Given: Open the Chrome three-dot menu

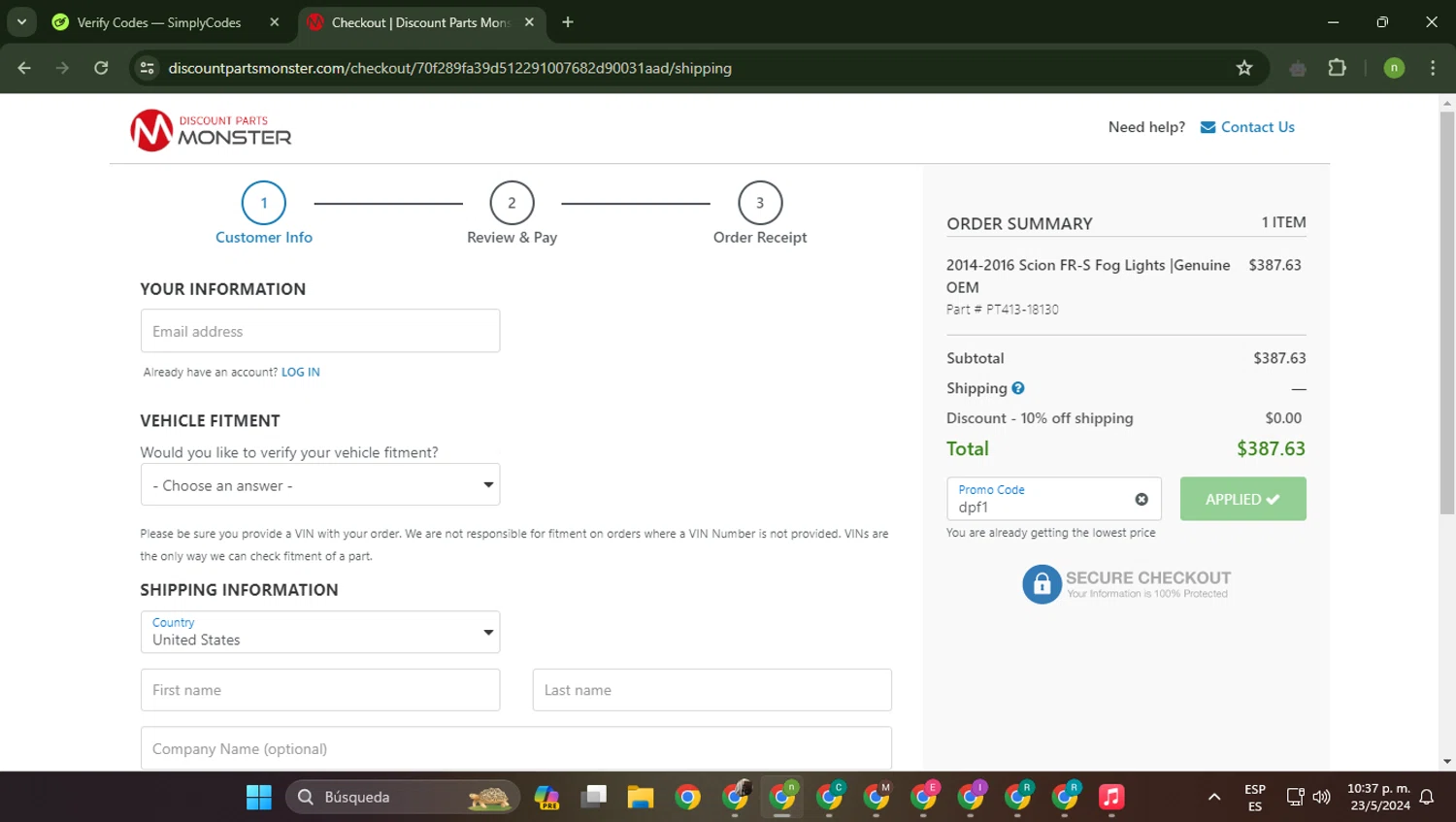Looking at the screenshot, I should coord(1433,68).
